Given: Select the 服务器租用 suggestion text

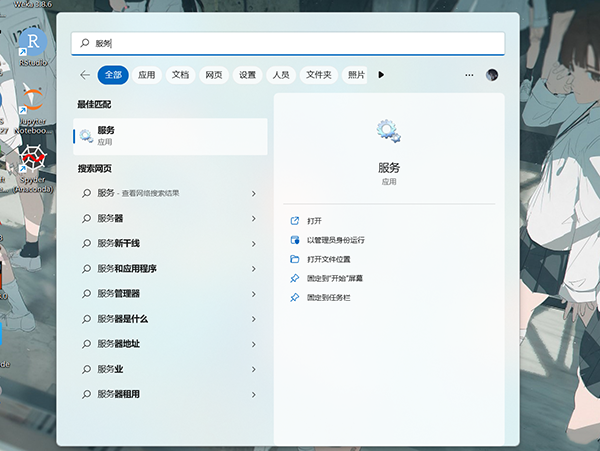Looking at the screenshot, I should point(119,394).
